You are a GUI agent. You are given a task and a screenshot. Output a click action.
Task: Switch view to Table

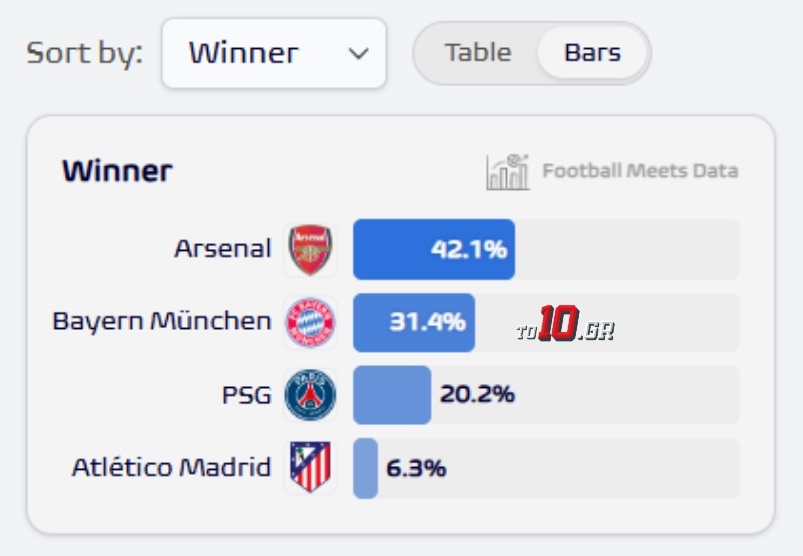coord(478,53)
